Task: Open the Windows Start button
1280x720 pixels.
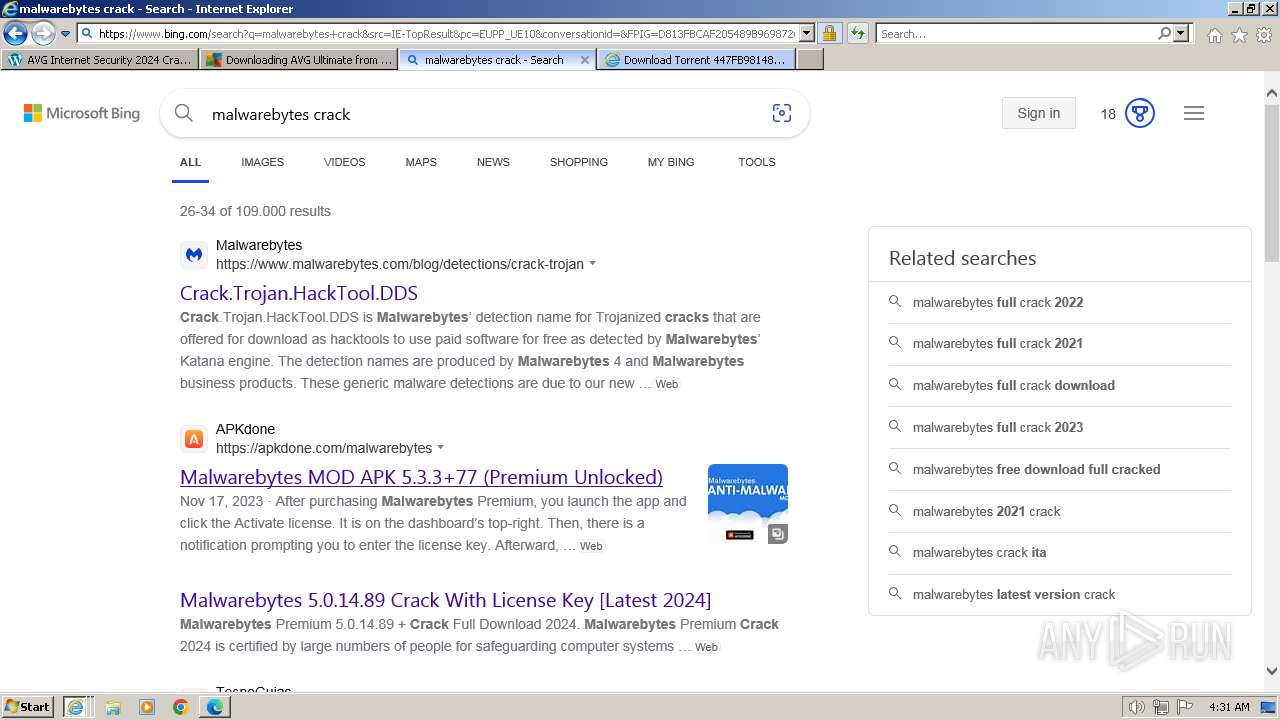Action: pos(28,706)
